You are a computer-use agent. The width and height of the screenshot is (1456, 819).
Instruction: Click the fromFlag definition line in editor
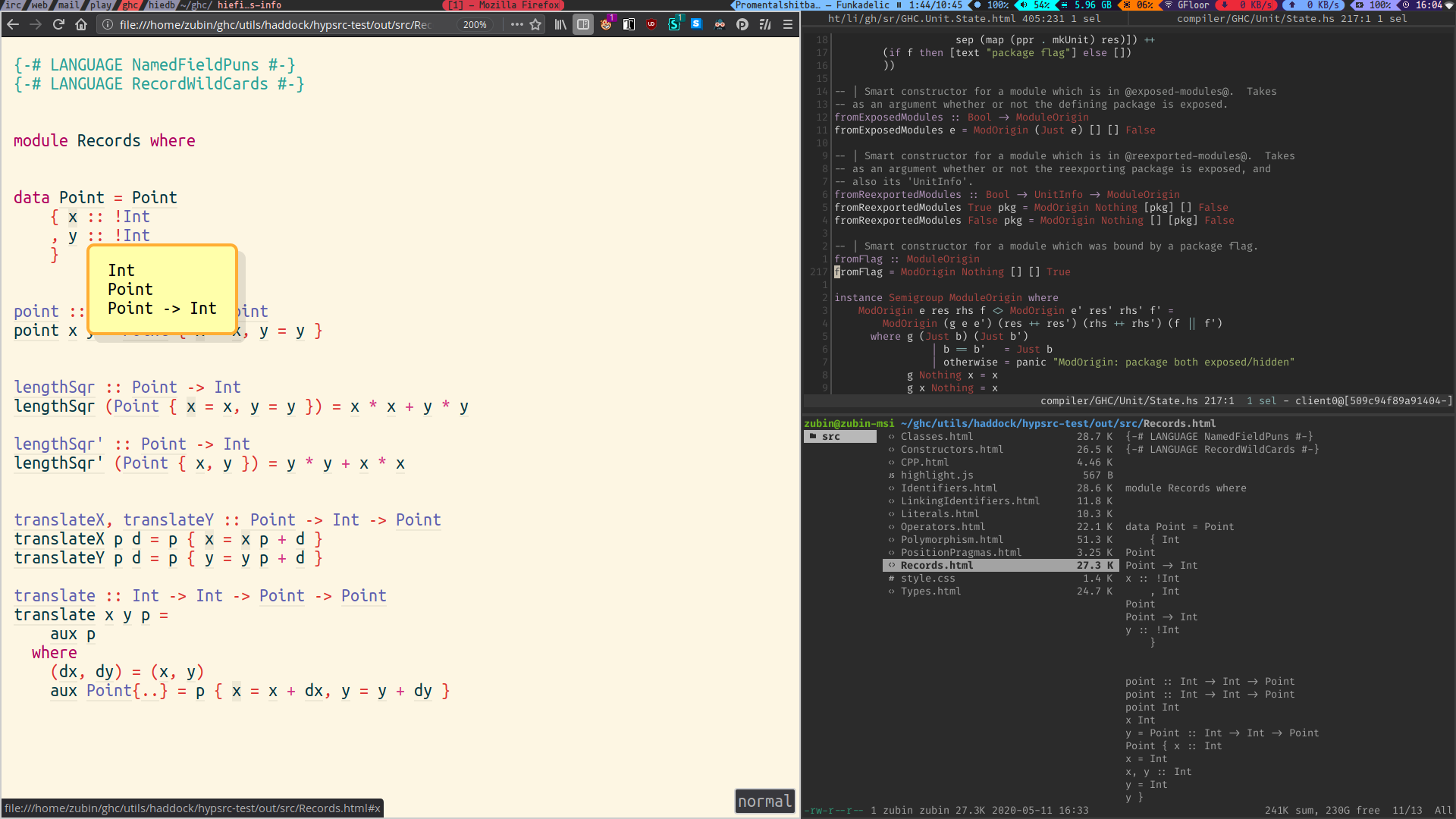point(952,272)
